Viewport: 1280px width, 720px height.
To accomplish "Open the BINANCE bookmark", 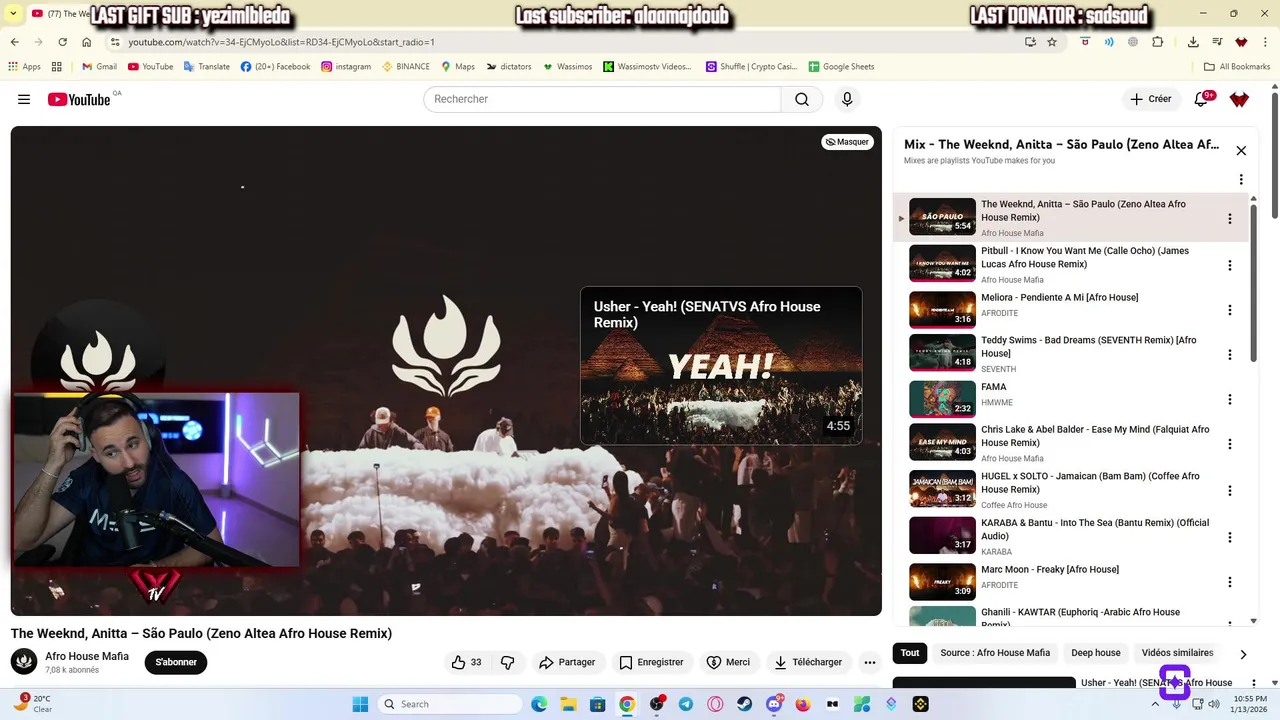I will click(x=405, y=67).
